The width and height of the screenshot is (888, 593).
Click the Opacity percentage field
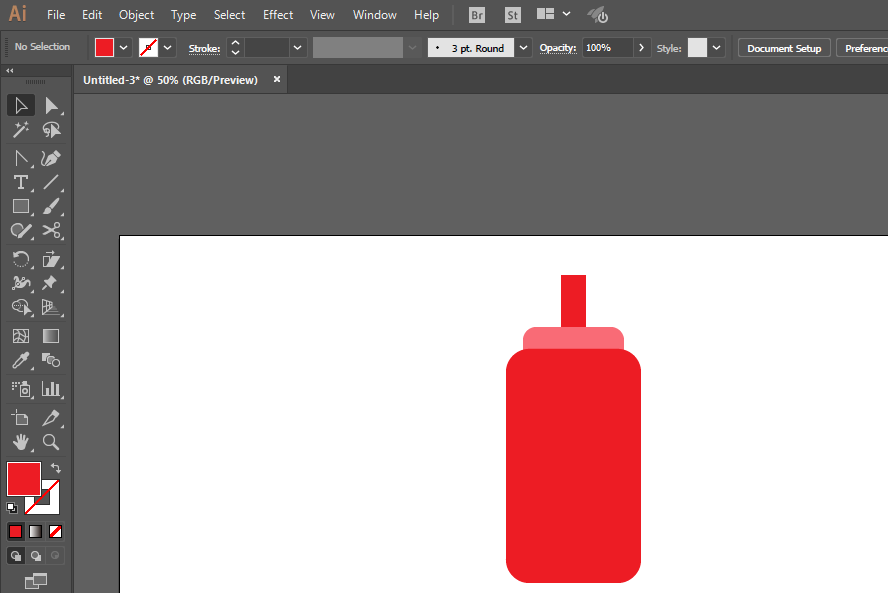point(606,48)
